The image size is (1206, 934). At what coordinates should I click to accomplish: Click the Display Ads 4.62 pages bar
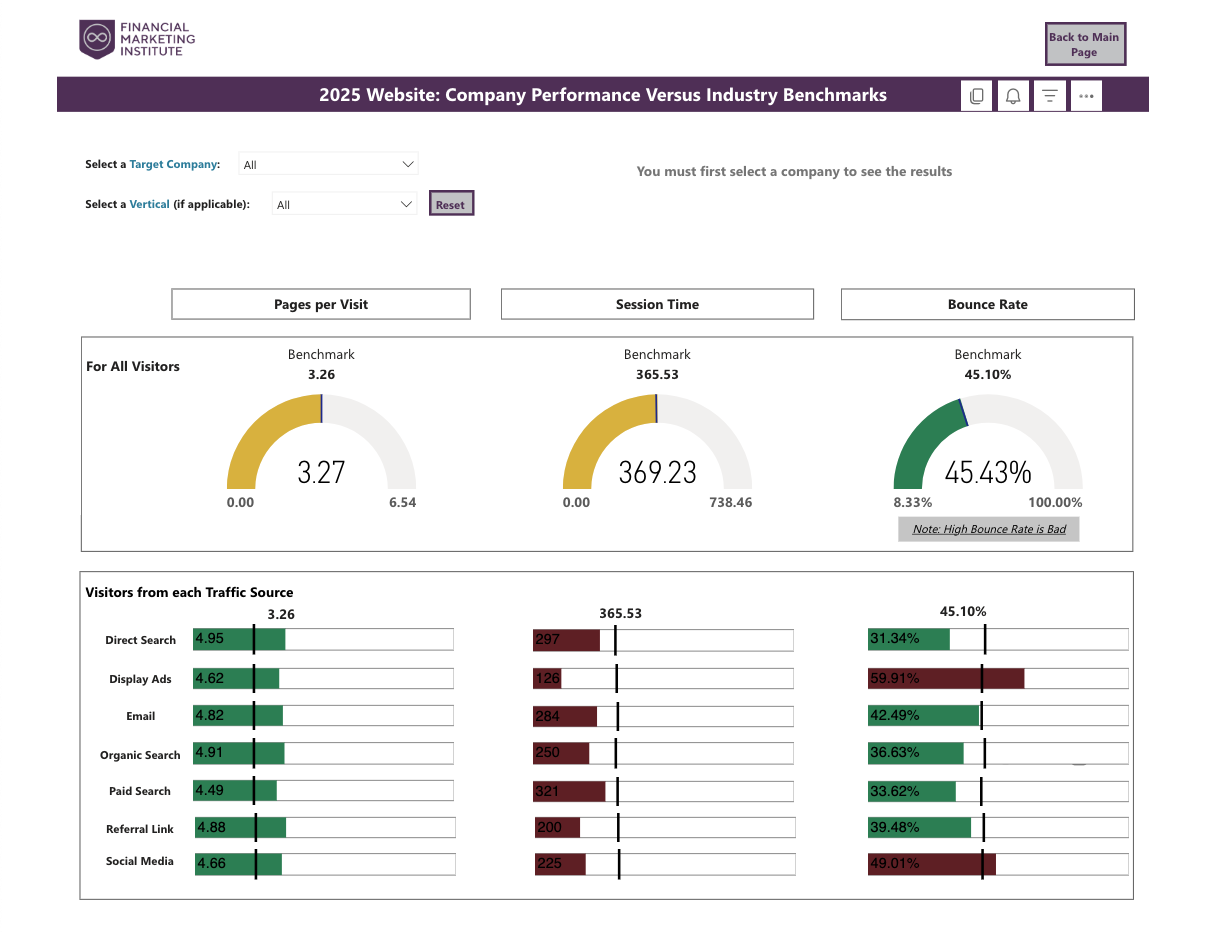pos(236,678)
